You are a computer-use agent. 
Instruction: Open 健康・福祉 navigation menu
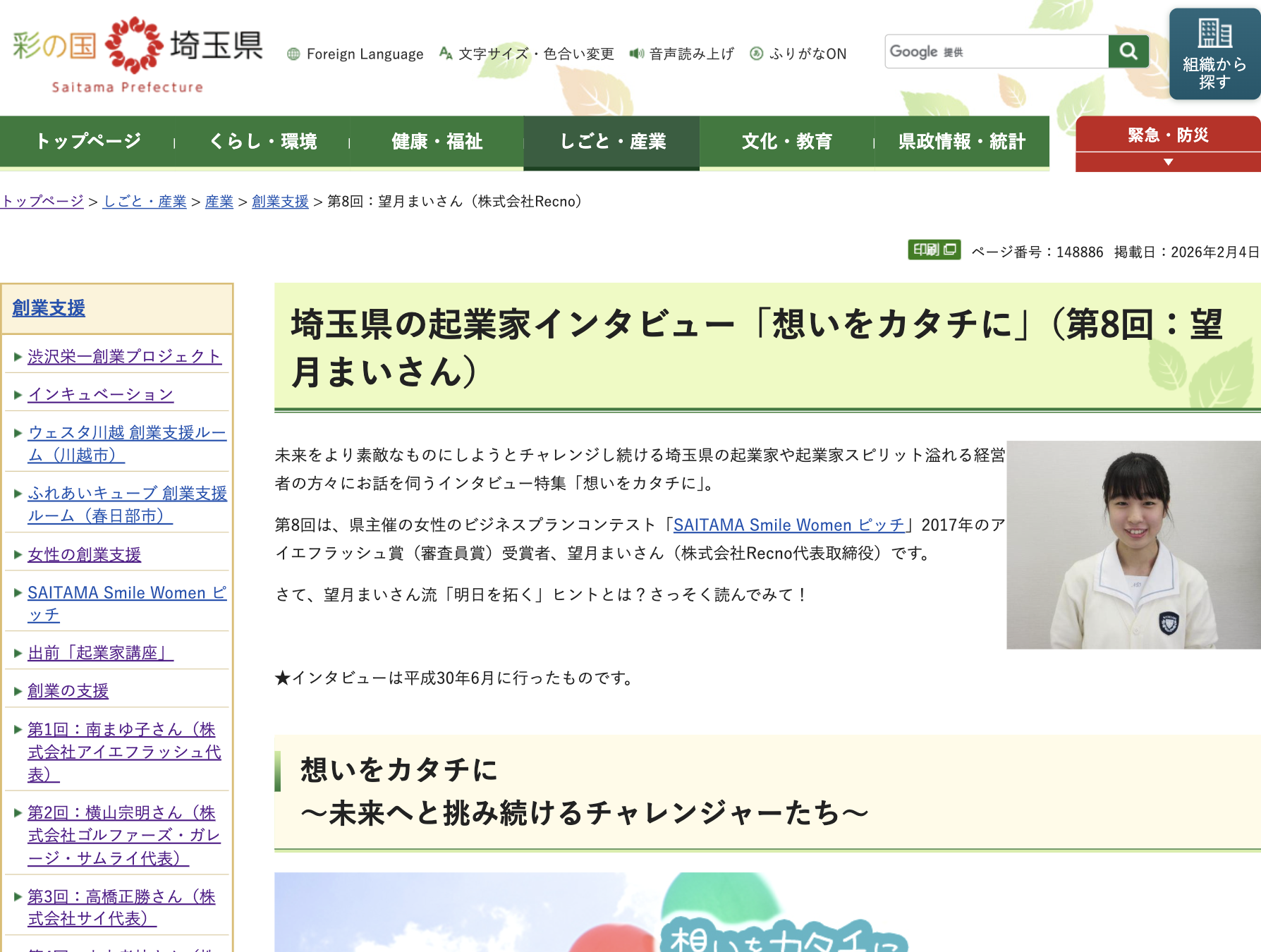tap(437, 142)
